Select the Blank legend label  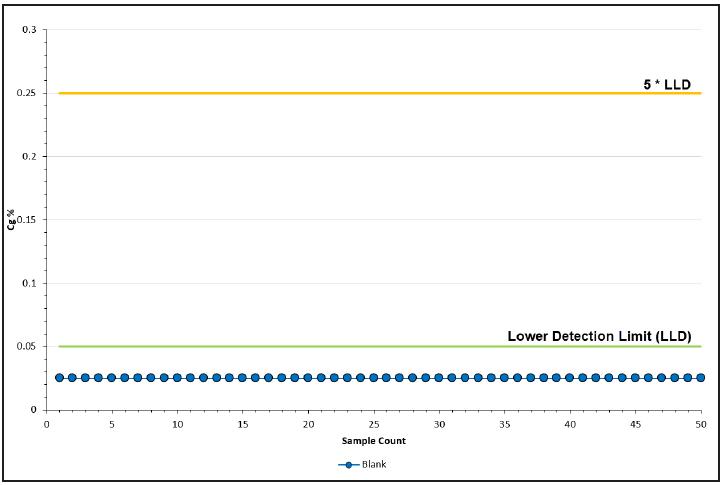pos(374,464)
